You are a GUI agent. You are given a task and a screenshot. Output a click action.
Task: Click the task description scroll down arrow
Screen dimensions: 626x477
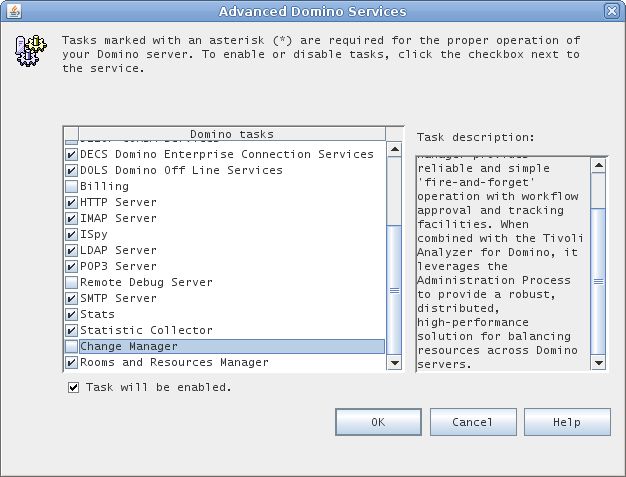pos(598,363)
